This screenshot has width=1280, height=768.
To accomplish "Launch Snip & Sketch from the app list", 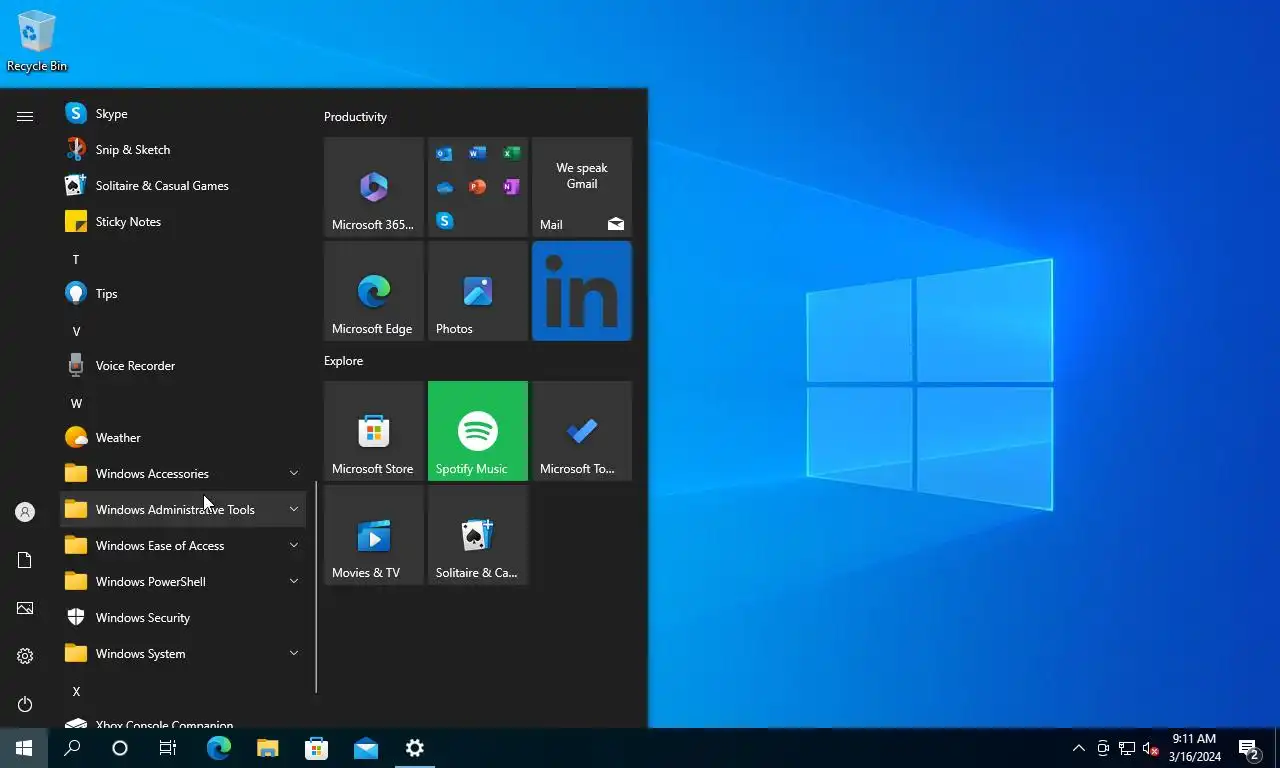I will click(x=183, y=150).
